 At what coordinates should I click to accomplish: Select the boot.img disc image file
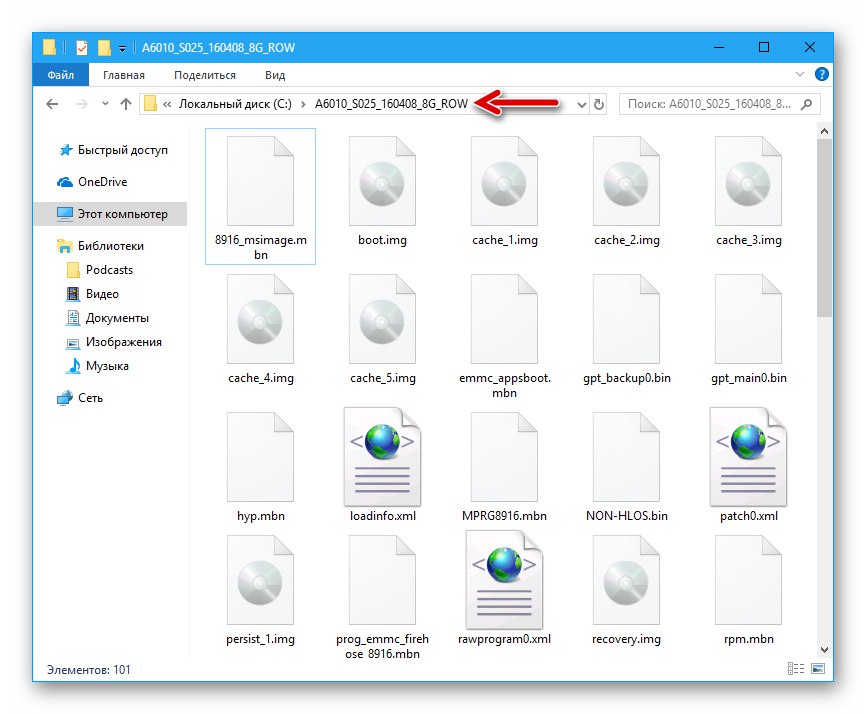[382, 181]
